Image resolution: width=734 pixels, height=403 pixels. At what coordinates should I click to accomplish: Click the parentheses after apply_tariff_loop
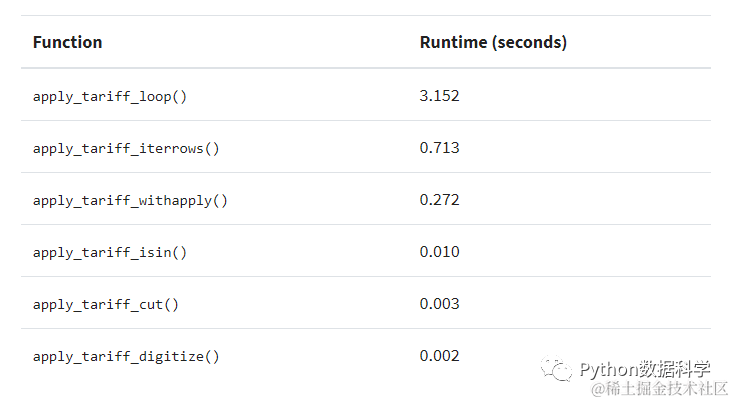[180, 97]
